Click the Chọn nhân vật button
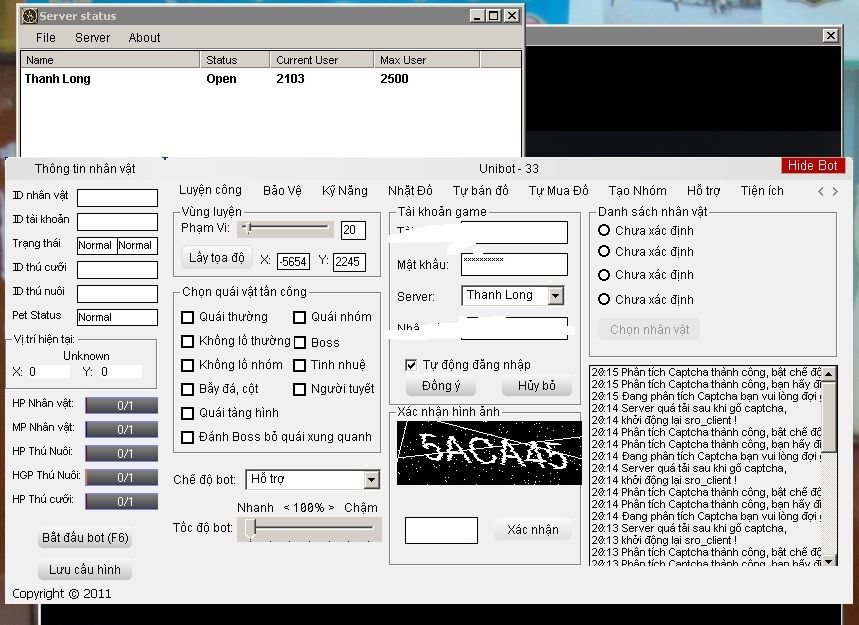The width and height of the screenshot is (859, 625). click(x=649, y=330)
